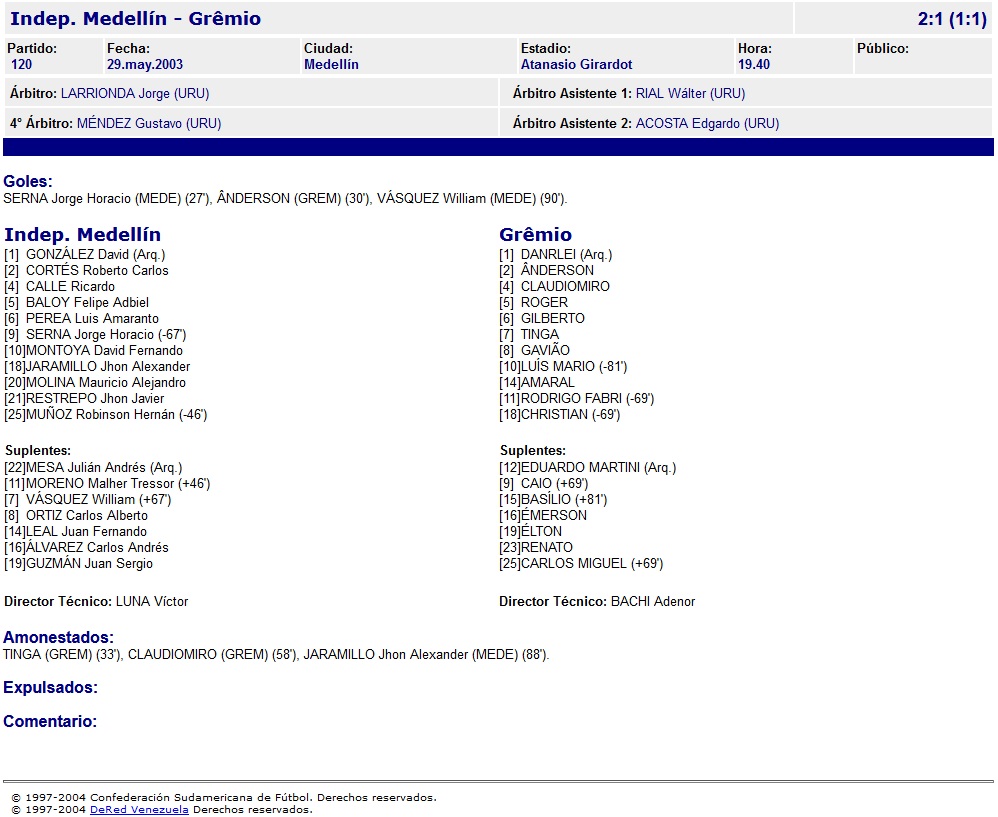
Task: Select player 'LUÍS MARIO (-81')'
Action: point(574,367)
